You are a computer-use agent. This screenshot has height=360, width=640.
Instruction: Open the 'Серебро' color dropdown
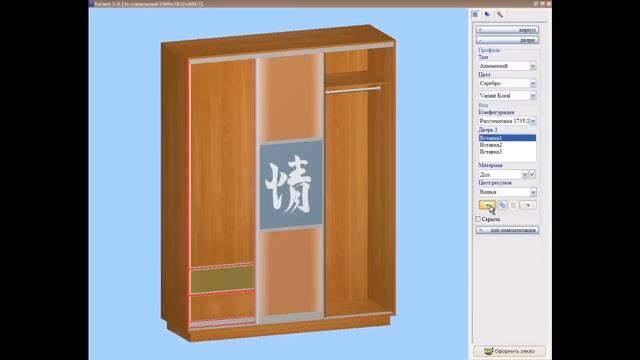coord(533,83)
